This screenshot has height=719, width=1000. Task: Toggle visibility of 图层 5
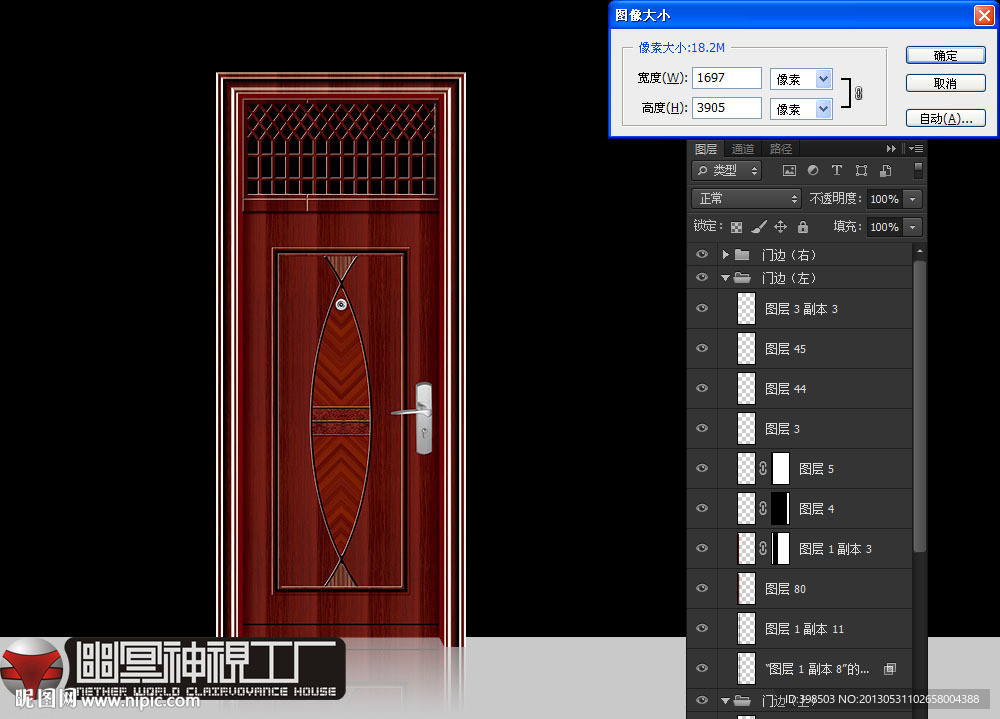tap(702, 468)
